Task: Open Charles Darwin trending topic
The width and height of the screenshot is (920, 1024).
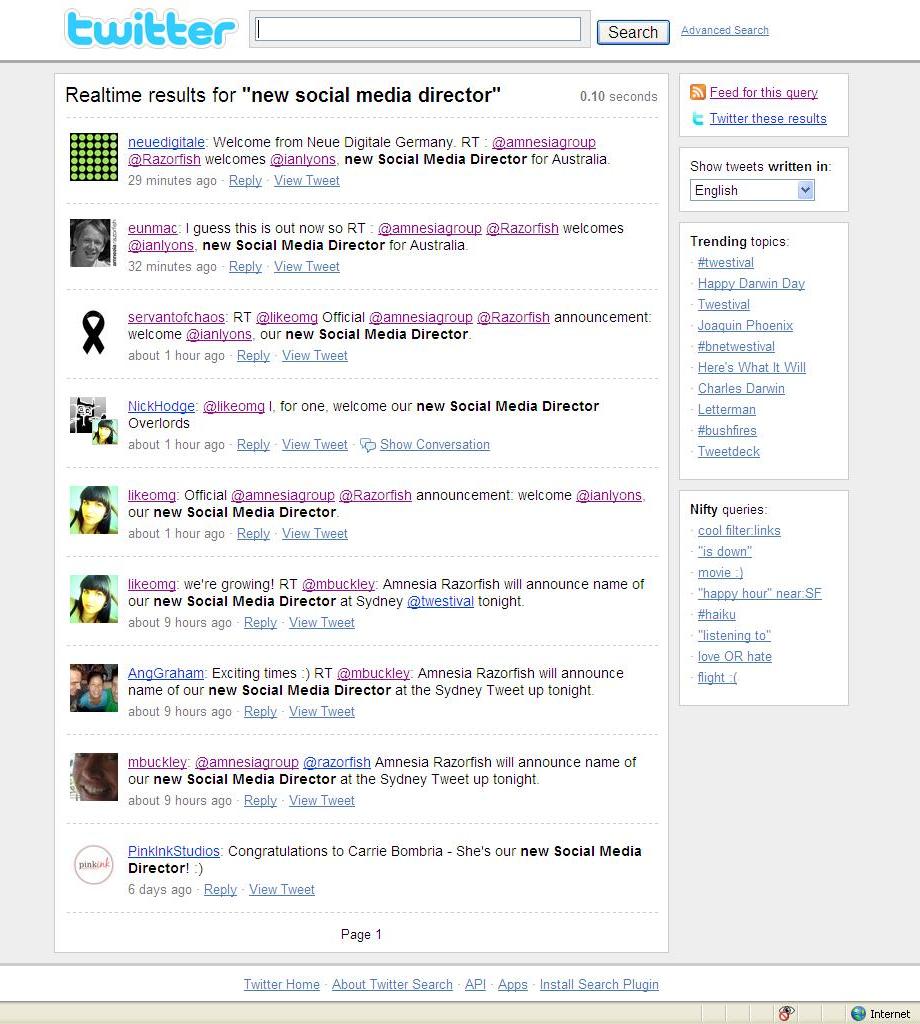Action: (741, 389)
